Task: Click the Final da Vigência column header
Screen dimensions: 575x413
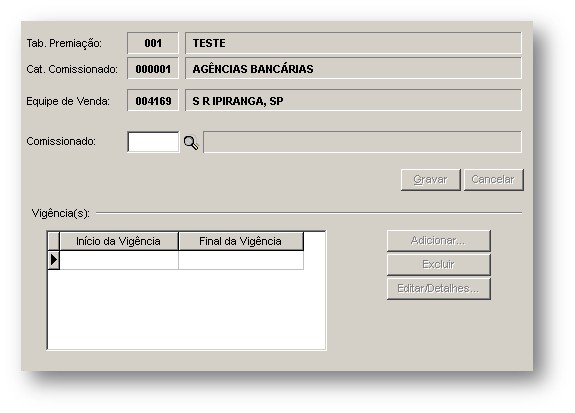Action: (x=241, y=241)
